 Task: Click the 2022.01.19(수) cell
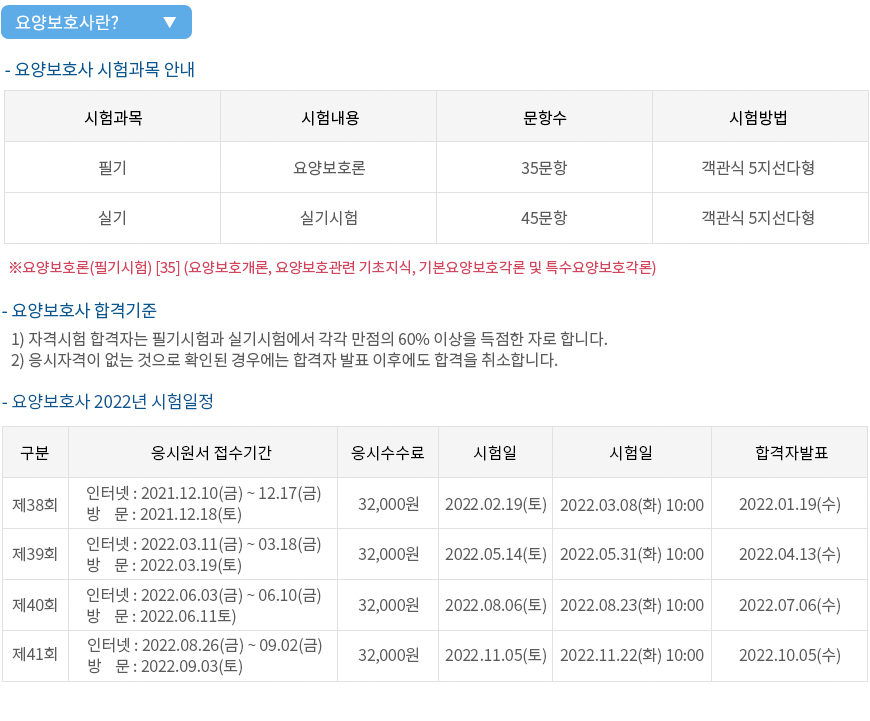click(x=790, y=504)
